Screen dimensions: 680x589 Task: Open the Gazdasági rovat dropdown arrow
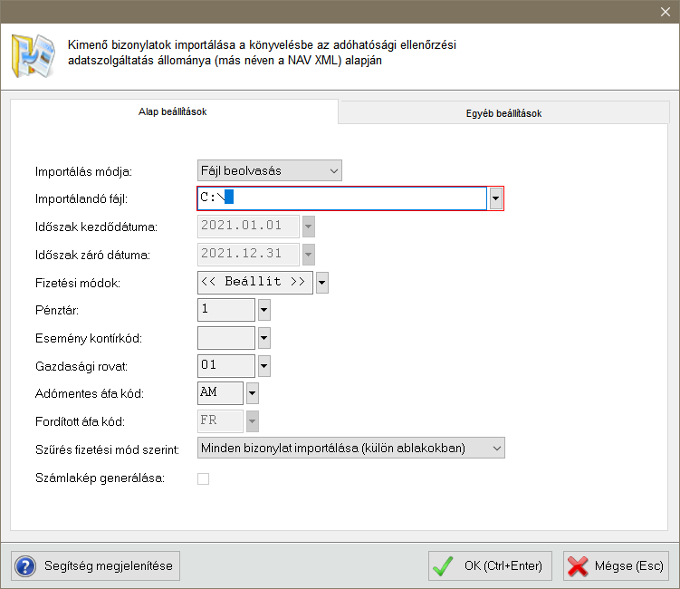tap(264, 366)
